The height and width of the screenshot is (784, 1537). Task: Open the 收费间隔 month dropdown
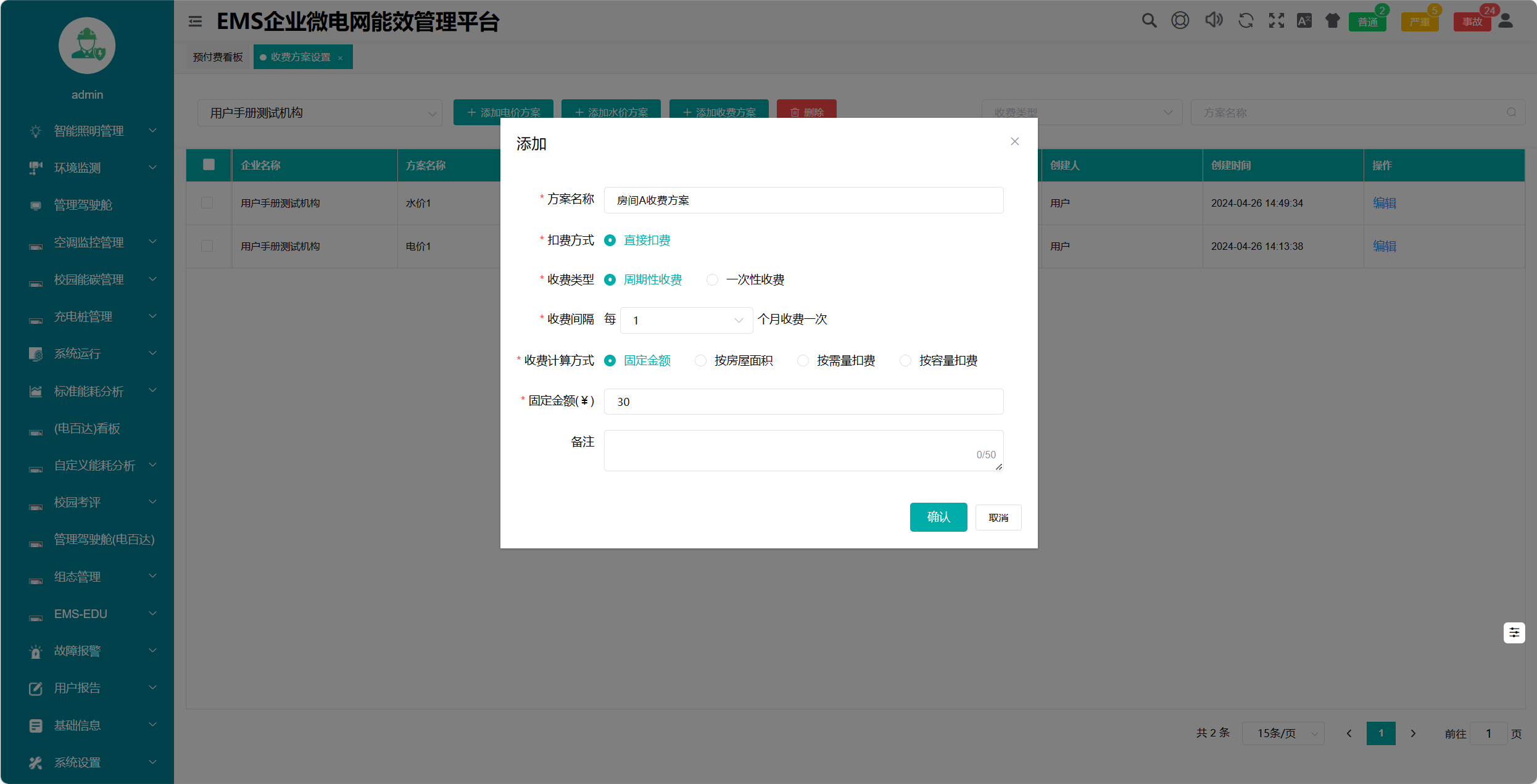(x=686, y=320)
